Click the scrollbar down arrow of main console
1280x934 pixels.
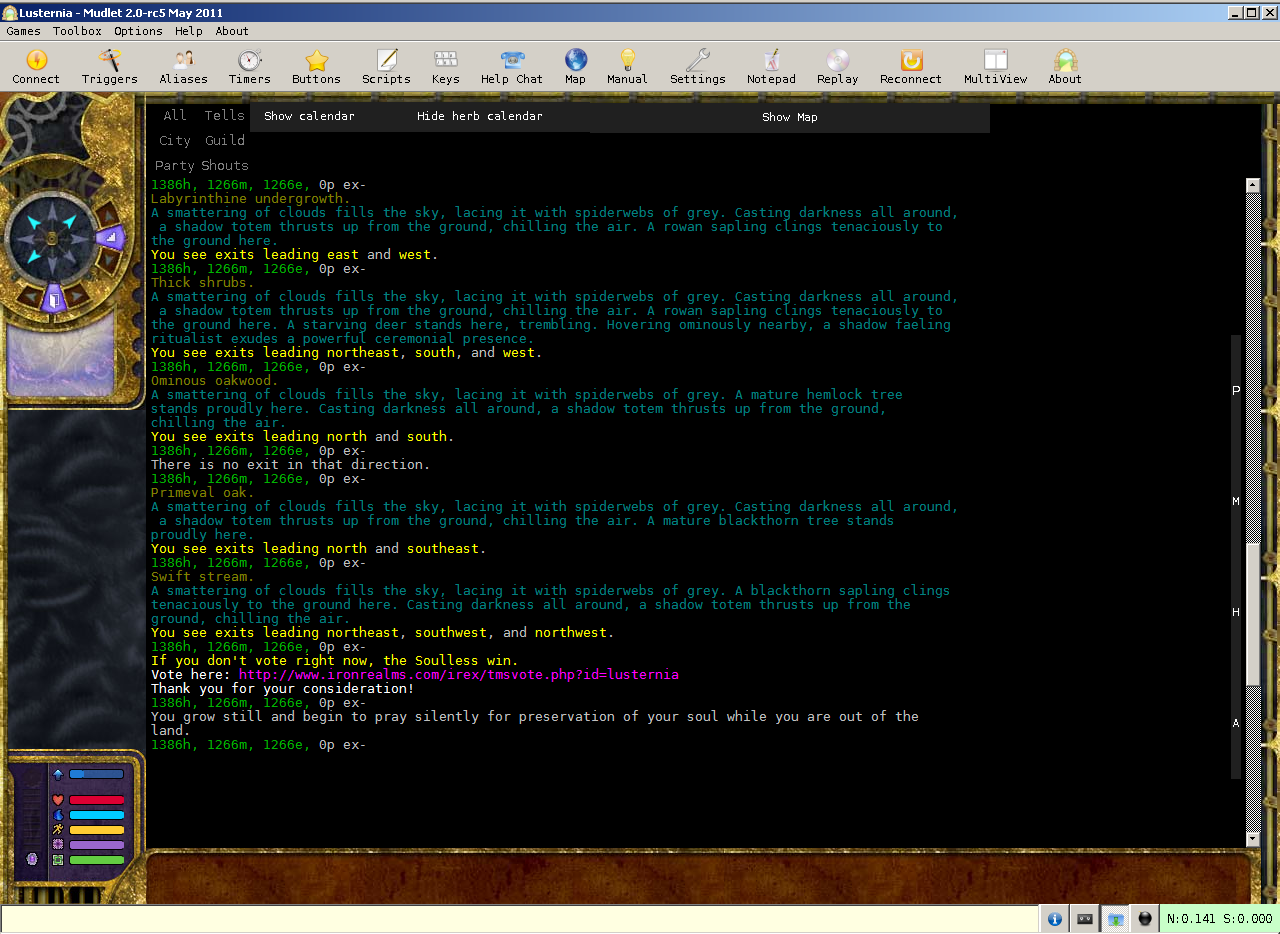point(1253,838)
